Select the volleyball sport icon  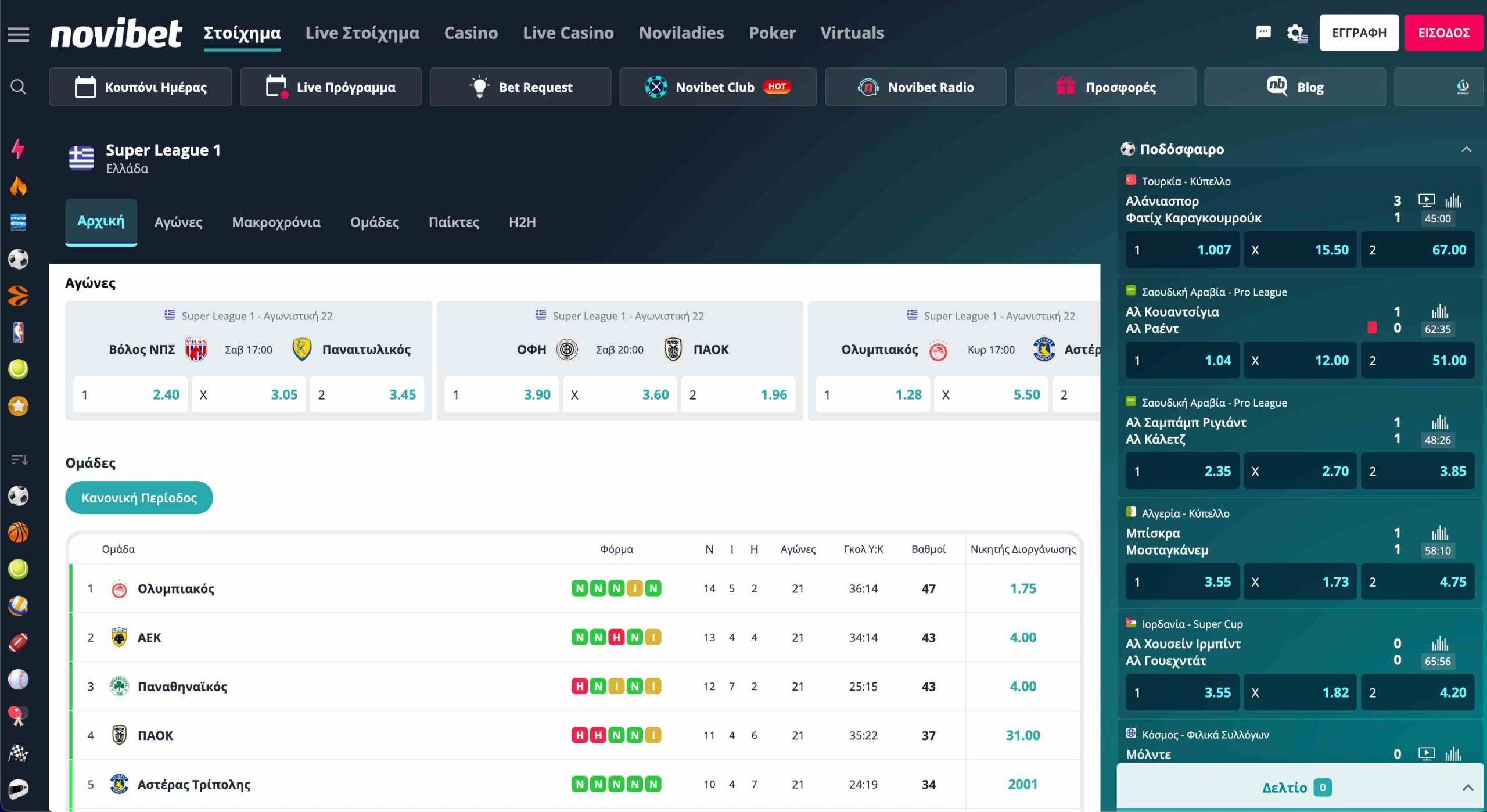click(18, 606)
